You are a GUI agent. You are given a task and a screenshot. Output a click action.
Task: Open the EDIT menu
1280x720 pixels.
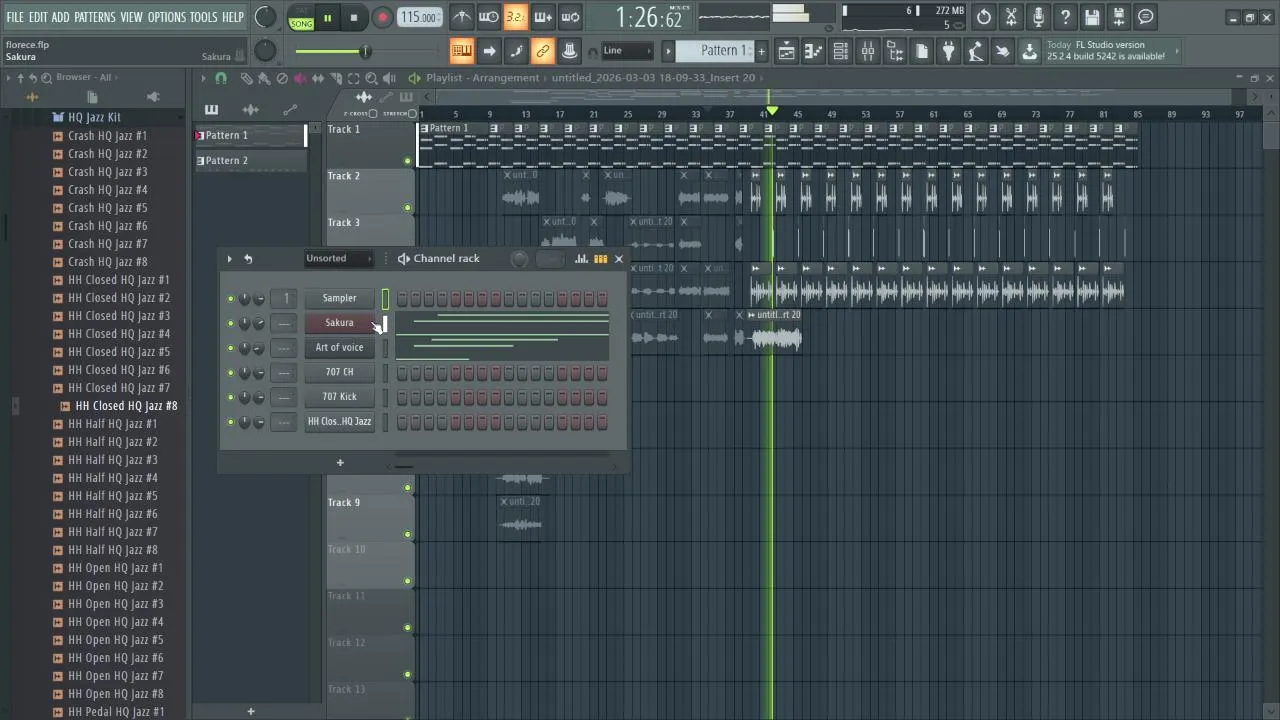(38, 17)
